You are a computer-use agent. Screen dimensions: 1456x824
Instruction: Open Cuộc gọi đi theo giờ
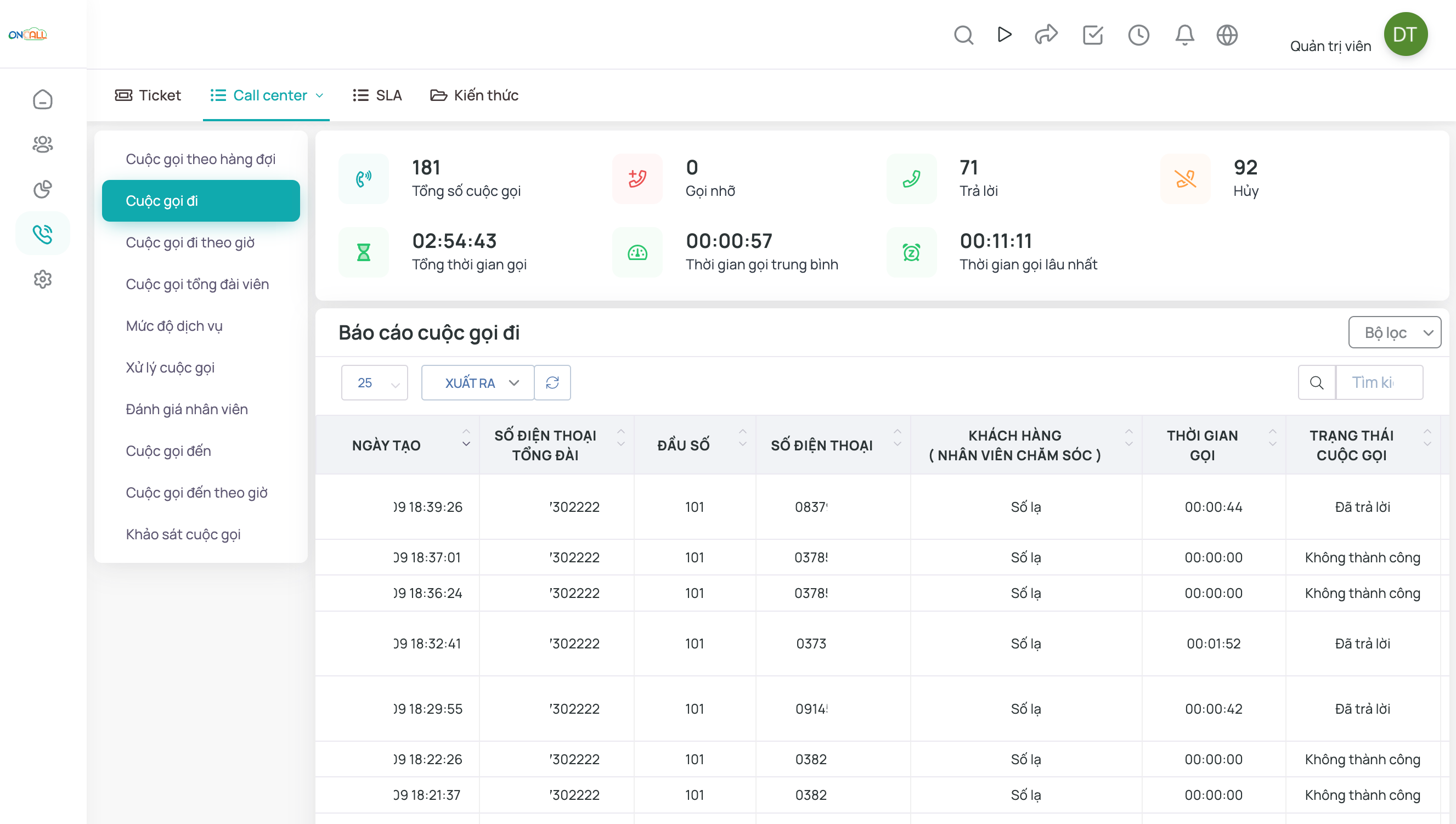[x=200, y=242]
